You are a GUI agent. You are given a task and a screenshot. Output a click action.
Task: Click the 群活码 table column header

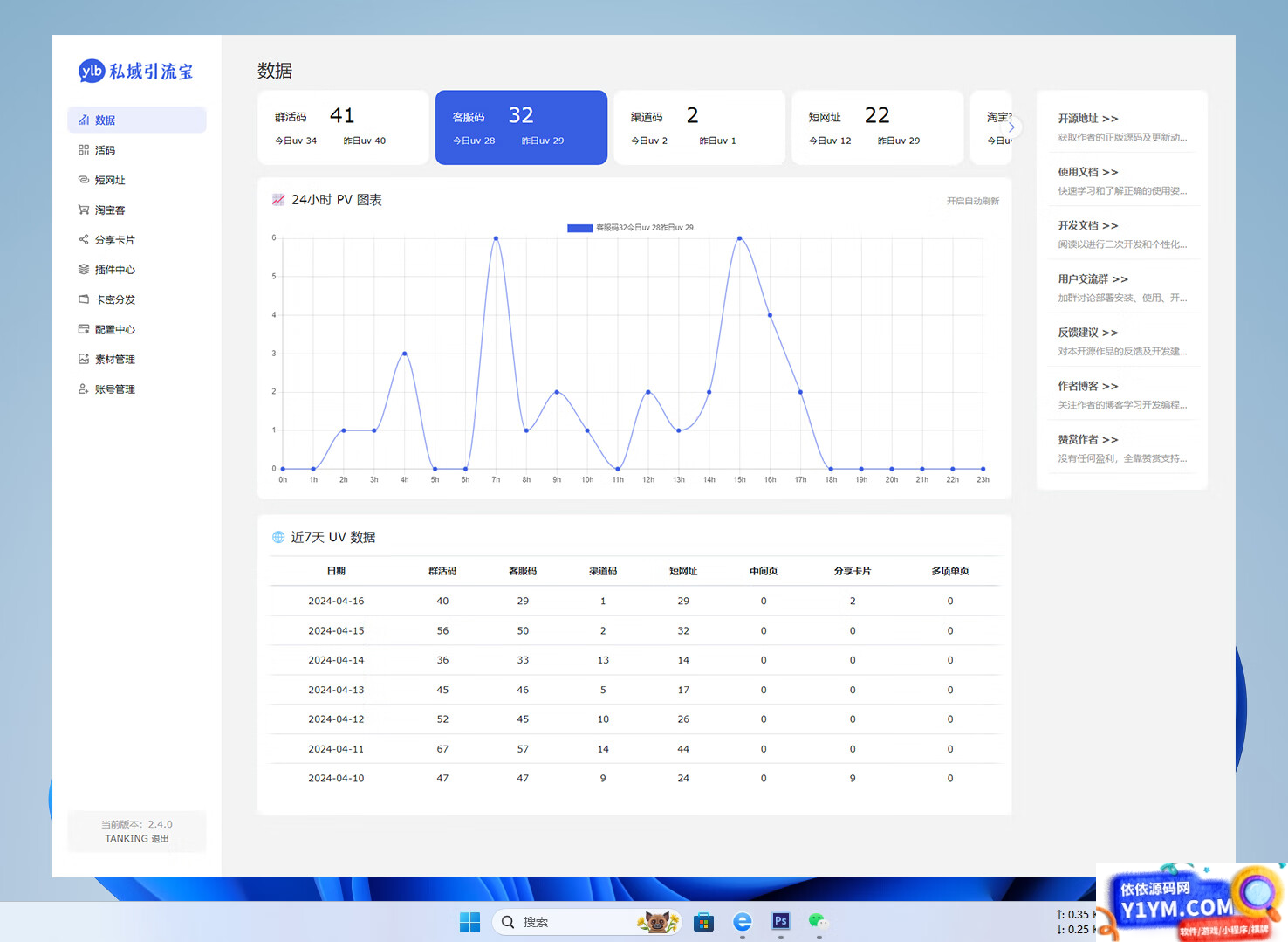(442, 571)
